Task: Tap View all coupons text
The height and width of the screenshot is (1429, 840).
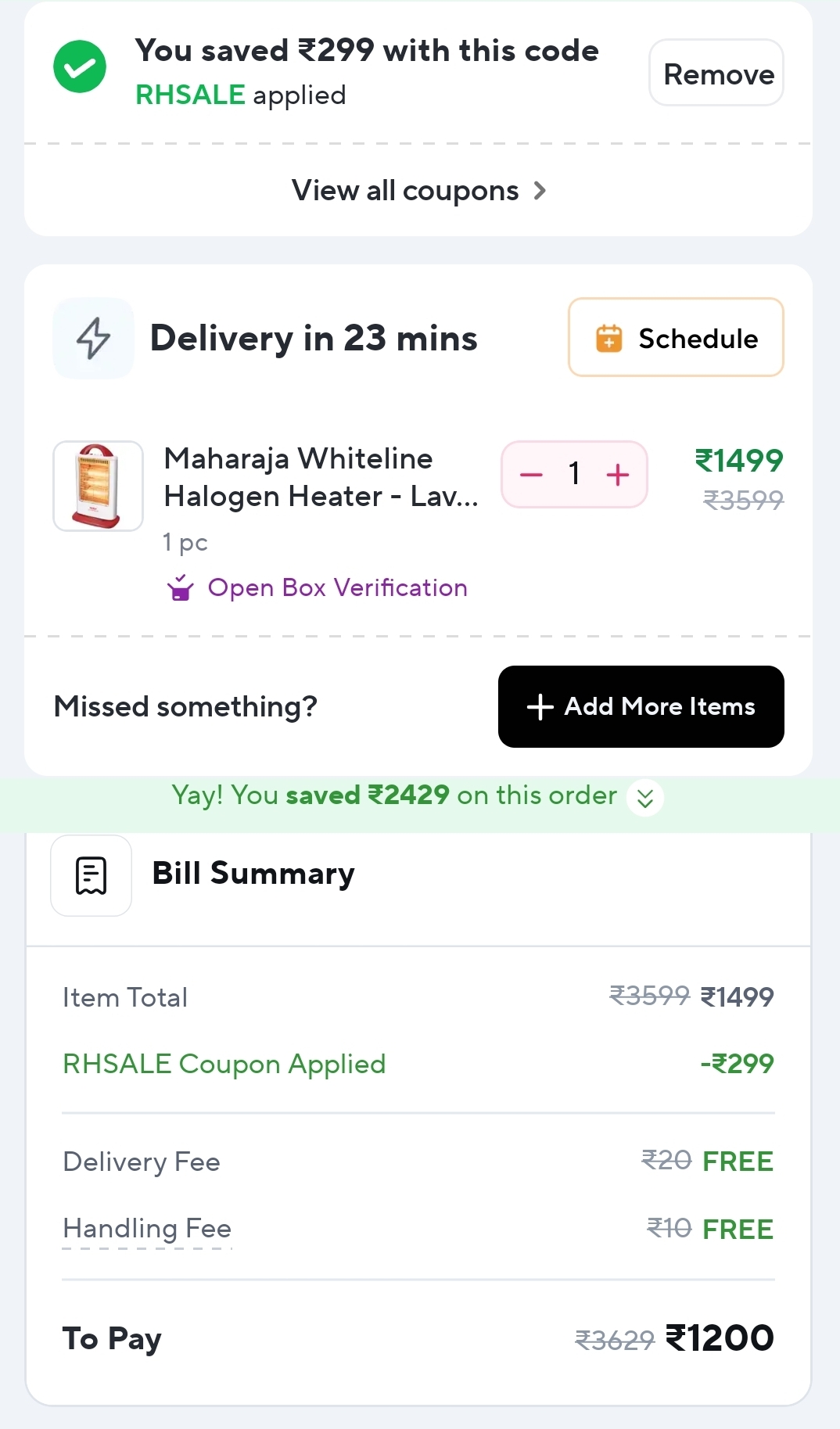Action: 405,190
